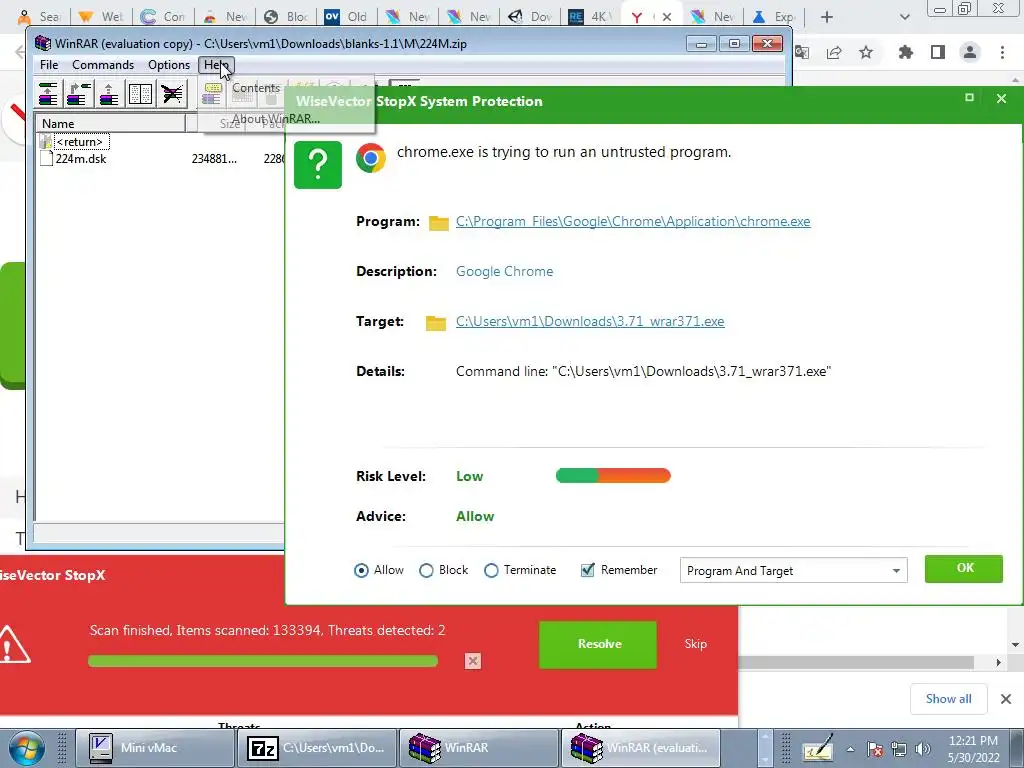Click the Extract To toolbar icon in WinRAR
This screenshot has height=768, width=1024.
(x=78, y=93)
